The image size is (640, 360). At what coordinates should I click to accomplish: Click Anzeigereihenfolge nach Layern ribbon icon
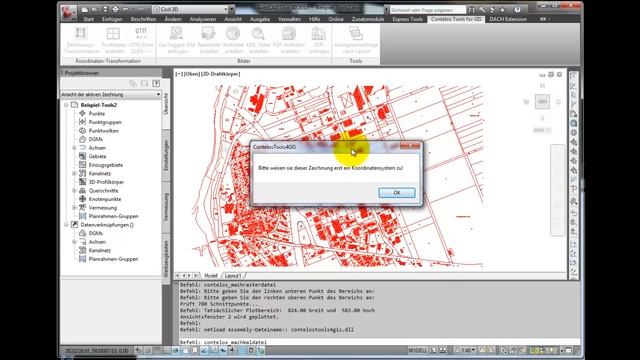coord(356,40)
